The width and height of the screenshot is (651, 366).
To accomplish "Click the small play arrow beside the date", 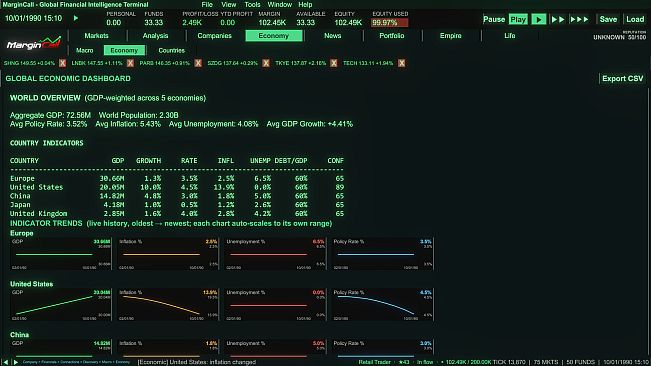I will pyautogui.click(x=76, y=18).
